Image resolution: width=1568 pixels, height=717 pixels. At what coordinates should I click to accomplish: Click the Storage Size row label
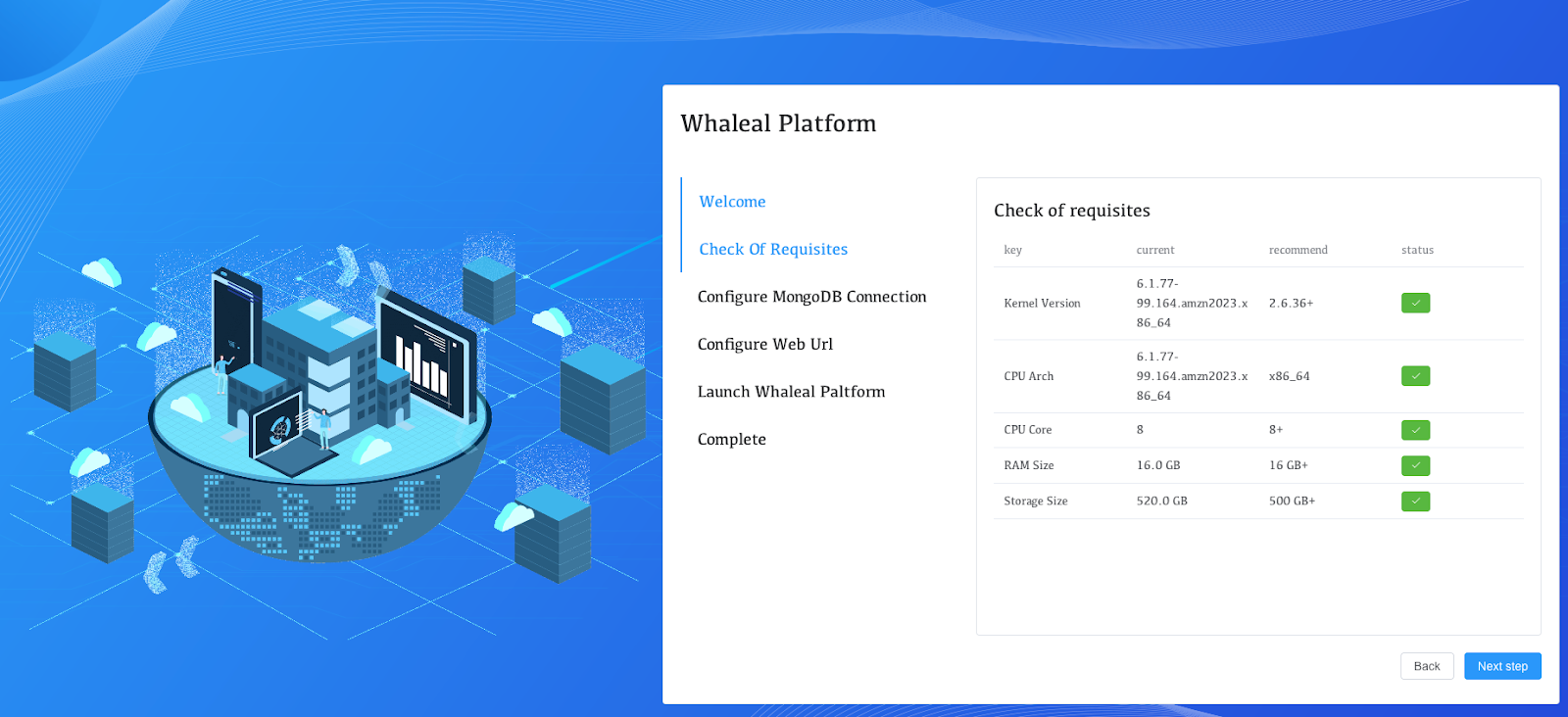[1035, 502]
